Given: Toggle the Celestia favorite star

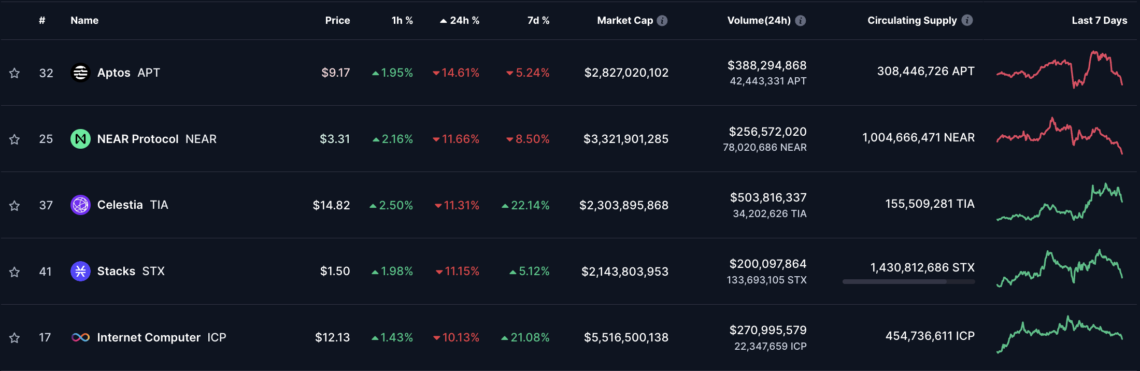Looking at the screenshot, I should pos(14,205).
